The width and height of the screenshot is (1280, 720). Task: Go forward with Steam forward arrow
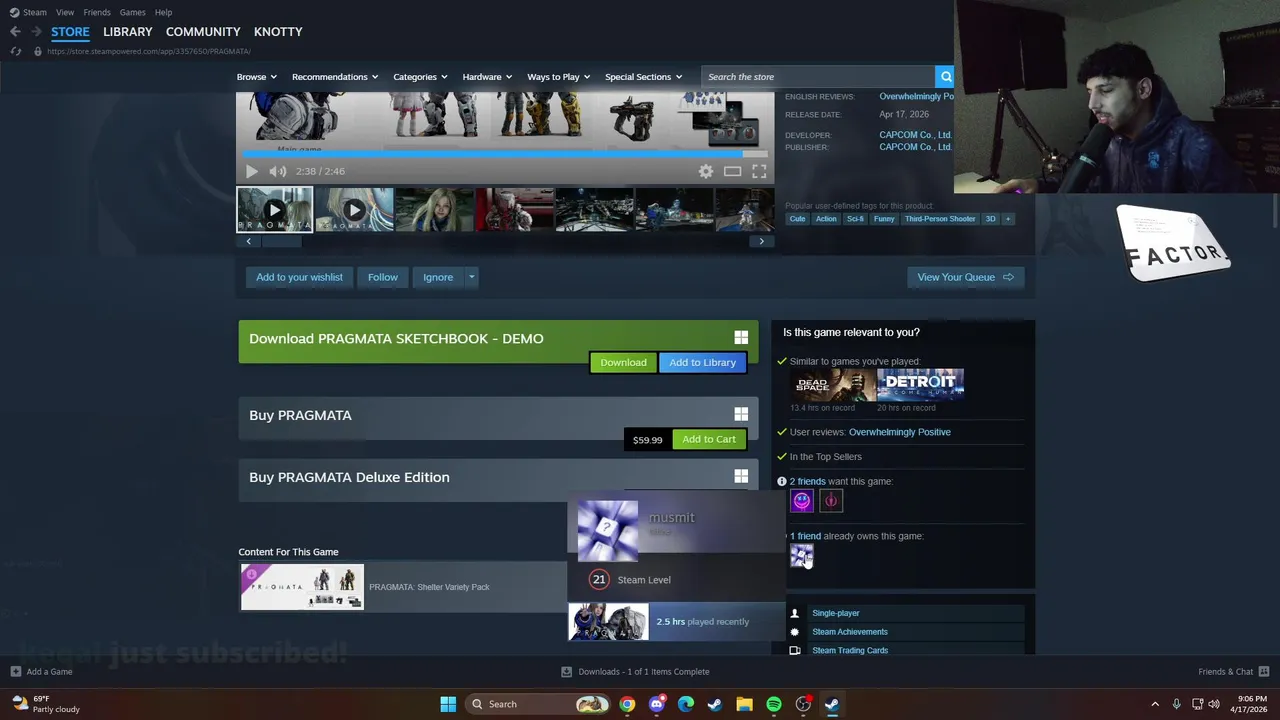pyautogui.click(x=36, y=32)
